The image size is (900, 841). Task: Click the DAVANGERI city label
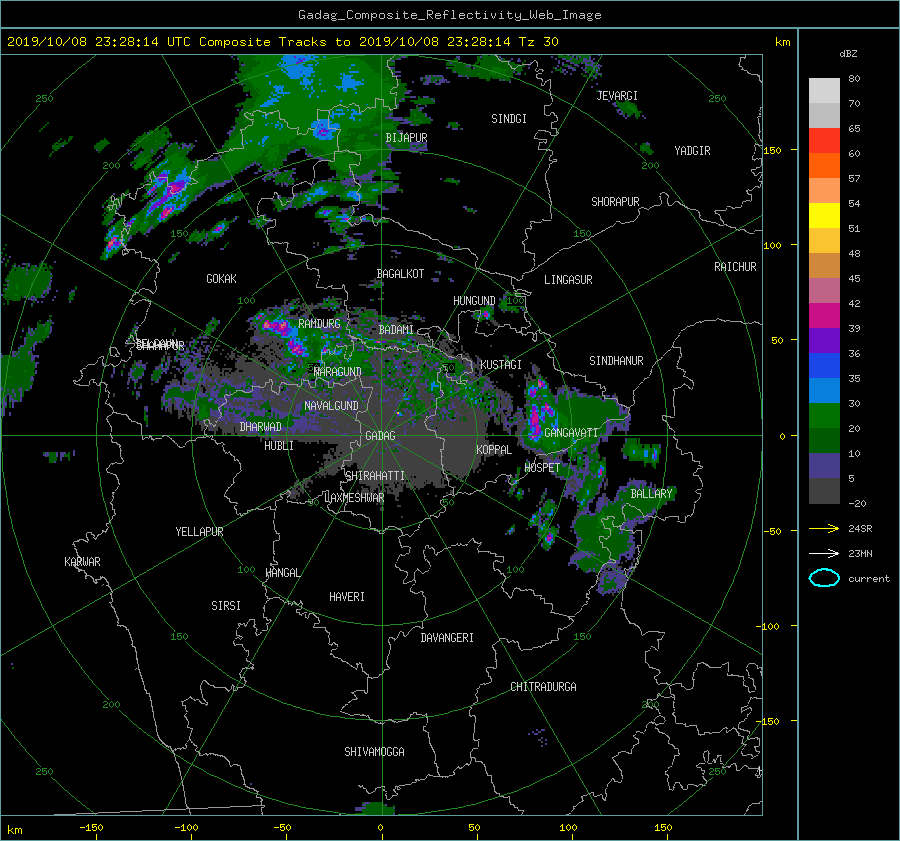click(447, 638)
